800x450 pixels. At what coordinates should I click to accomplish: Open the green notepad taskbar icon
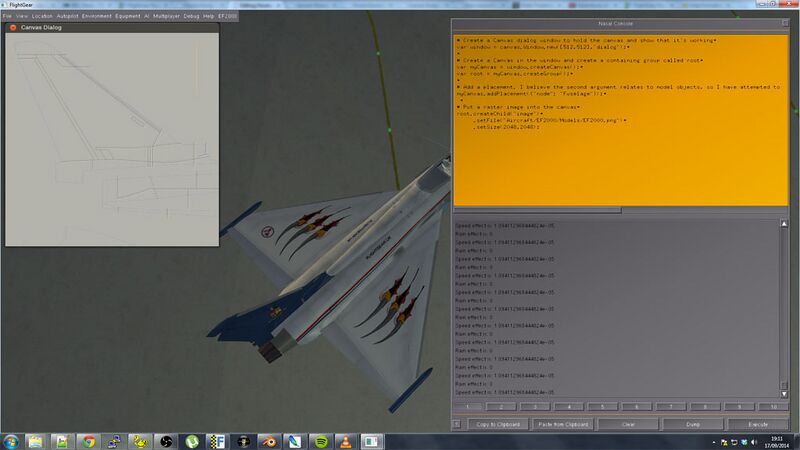62,441
